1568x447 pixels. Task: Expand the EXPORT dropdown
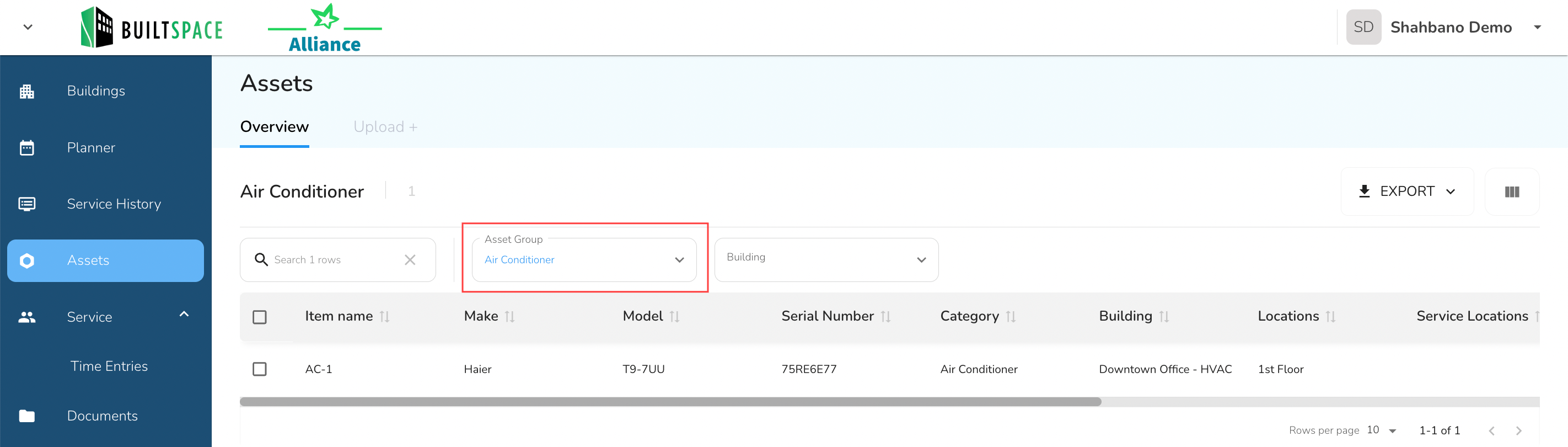click(1408, 191)
